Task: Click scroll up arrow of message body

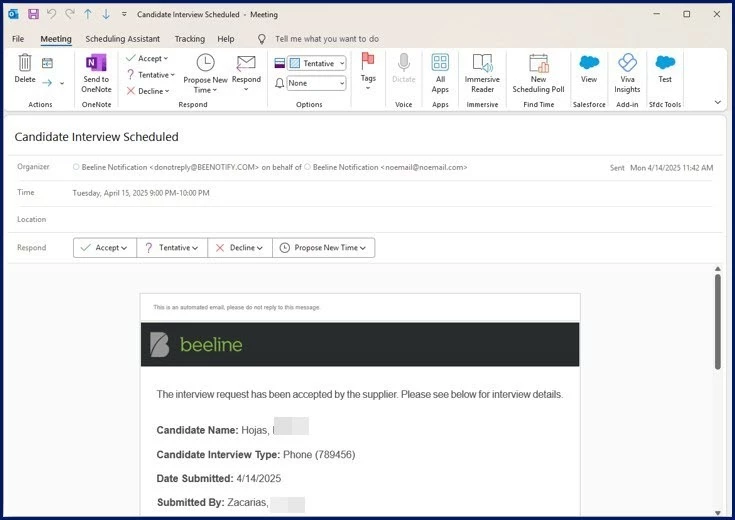Action: [718, 269]
